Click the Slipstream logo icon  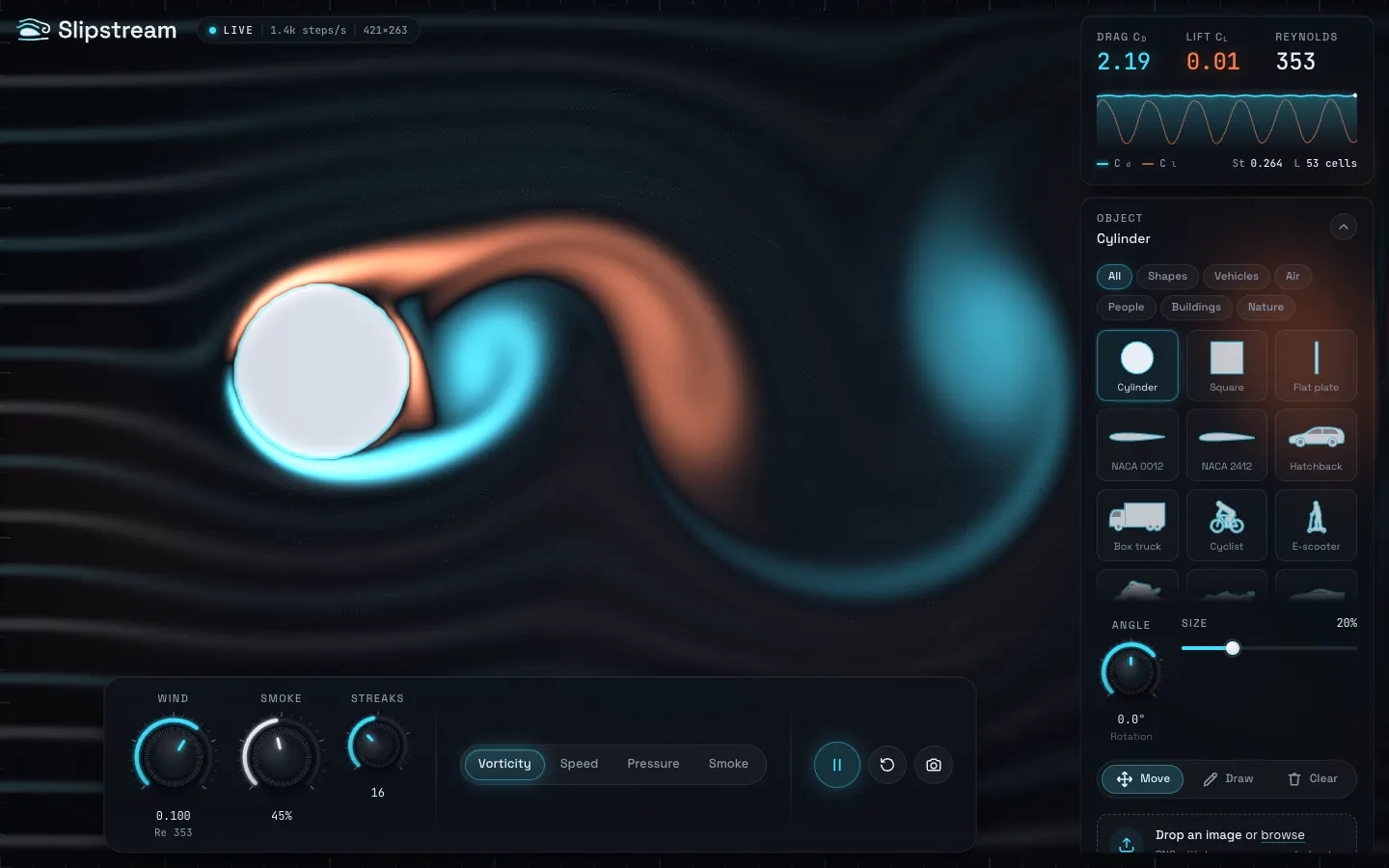pos(34,30)
